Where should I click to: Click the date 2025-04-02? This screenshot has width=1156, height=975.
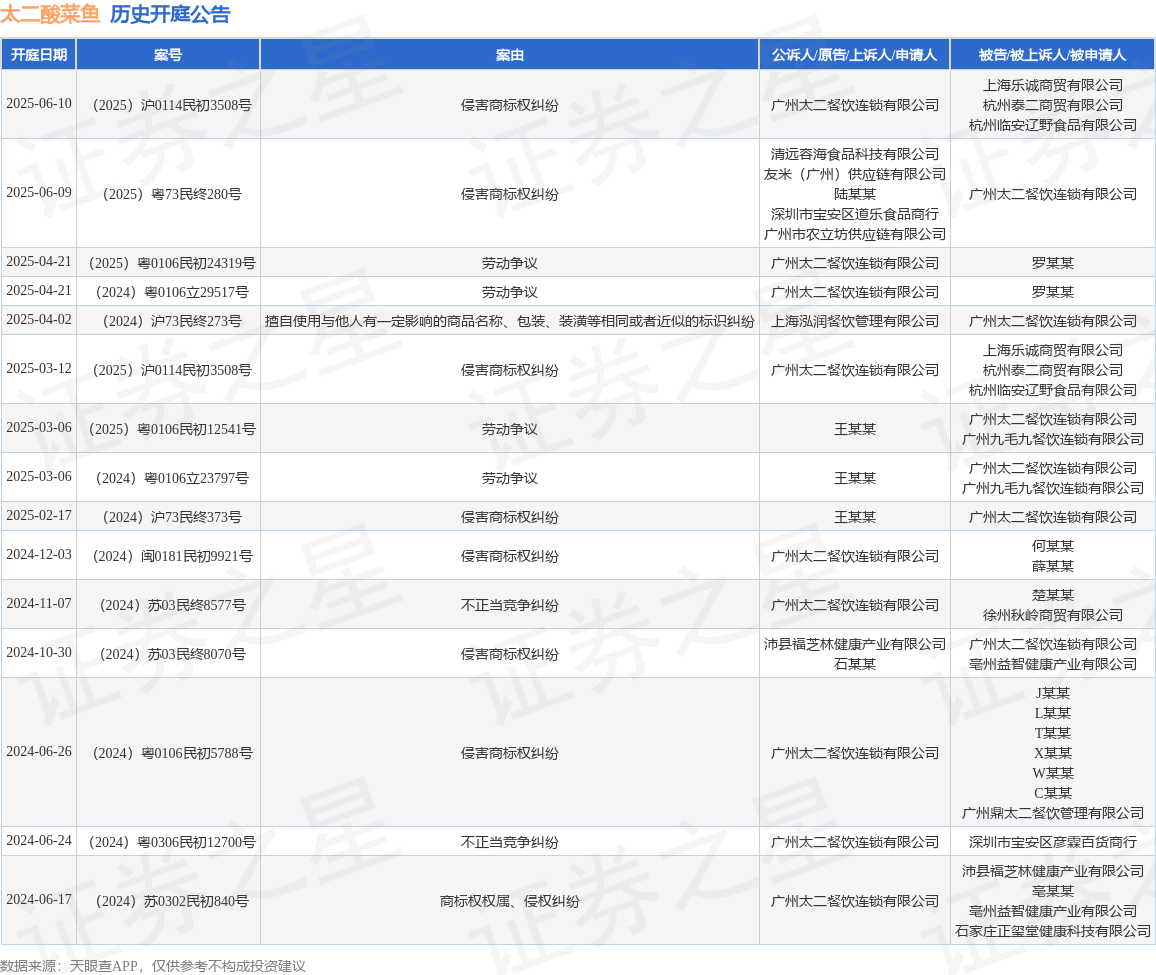[x=39, y=319]
